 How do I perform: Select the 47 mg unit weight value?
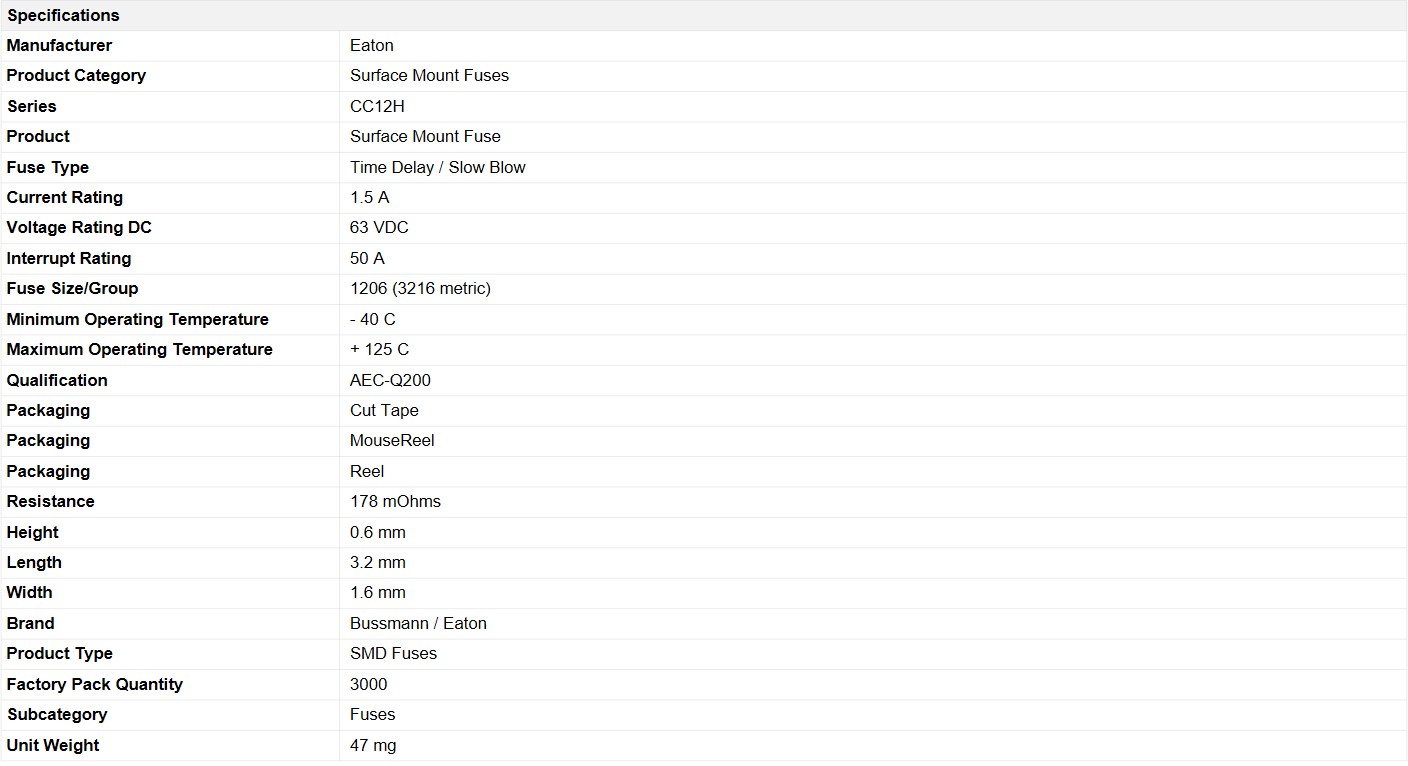(373, 745)
